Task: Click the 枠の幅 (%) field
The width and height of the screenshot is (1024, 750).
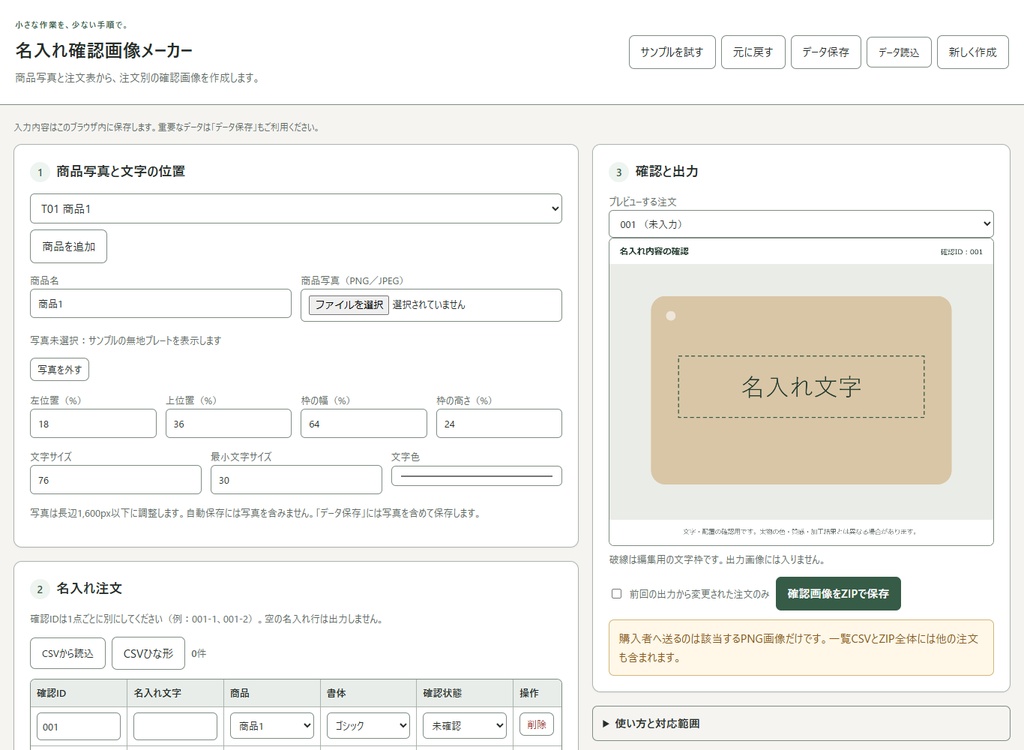Action: (364, 423)
